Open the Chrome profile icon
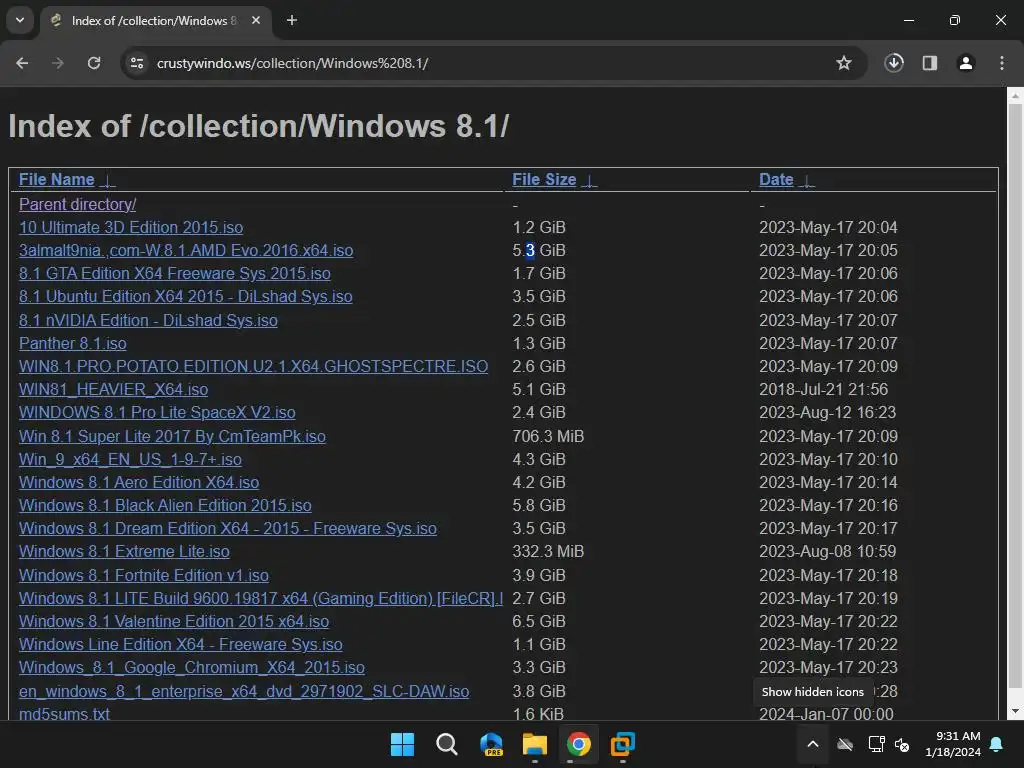Viewport: 1024px width, 768px height. point(966,63)
